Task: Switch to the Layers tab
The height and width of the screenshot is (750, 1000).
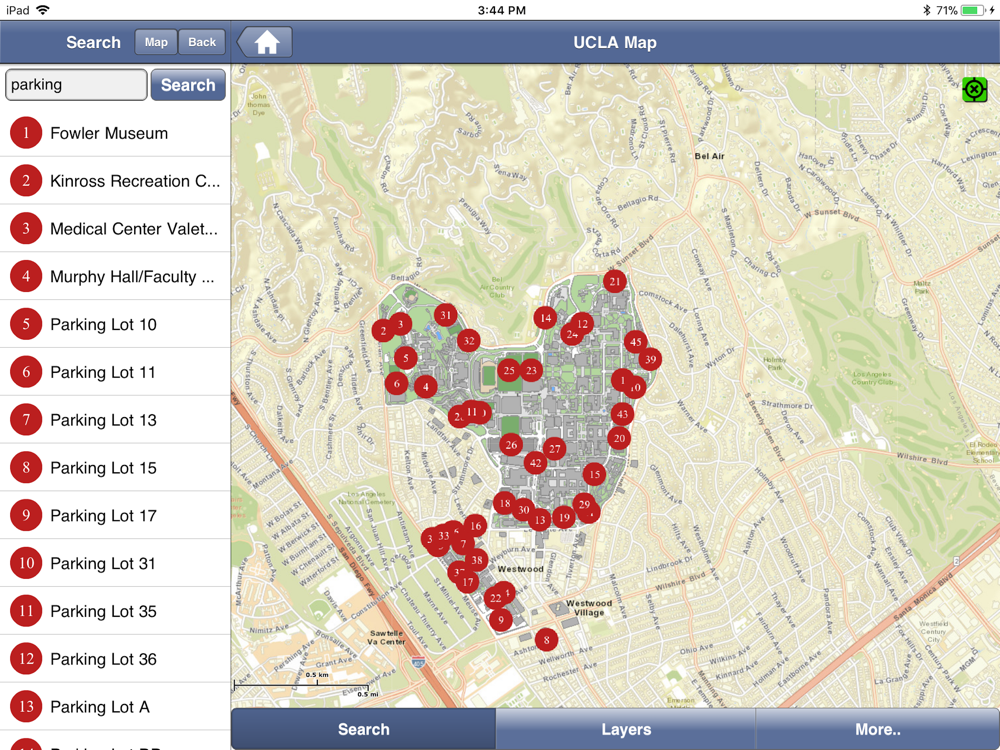Action: (626, 729)
